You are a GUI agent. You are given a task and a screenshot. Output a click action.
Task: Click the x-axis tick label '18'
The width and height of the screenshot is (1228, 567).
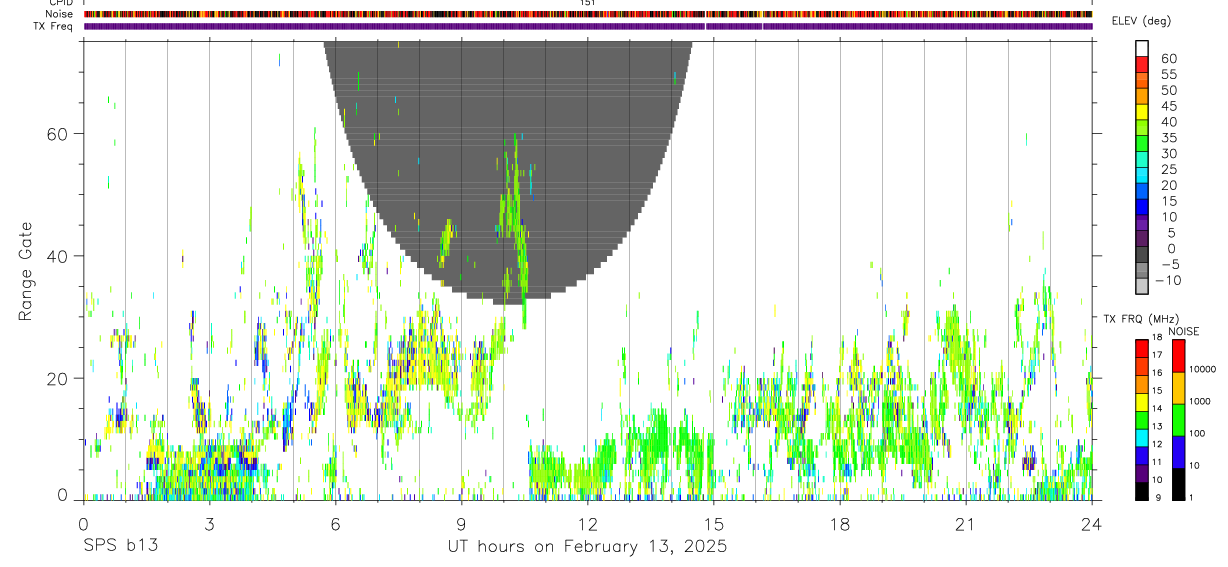(x=839, y=525)
